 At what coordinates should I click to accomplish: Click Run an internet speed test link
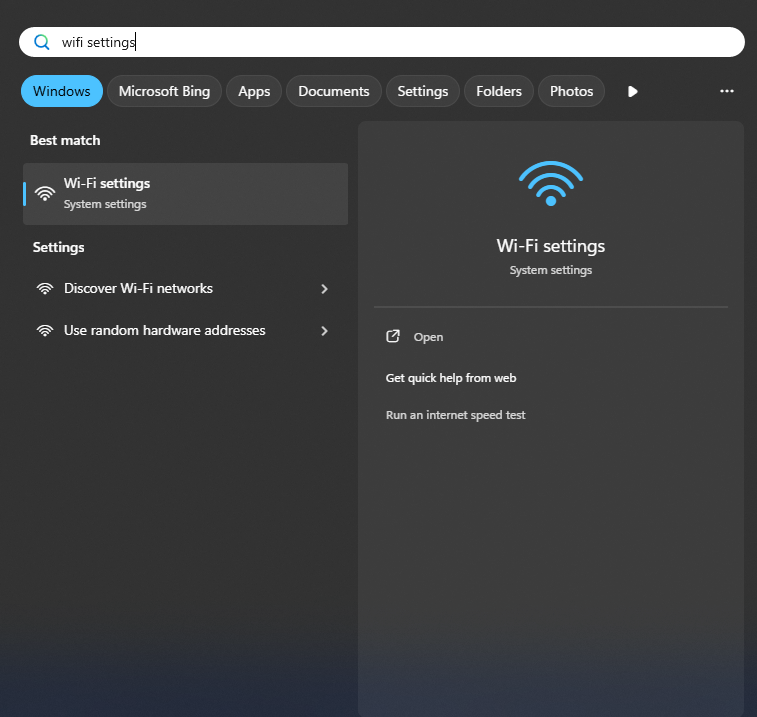[455, 415]
